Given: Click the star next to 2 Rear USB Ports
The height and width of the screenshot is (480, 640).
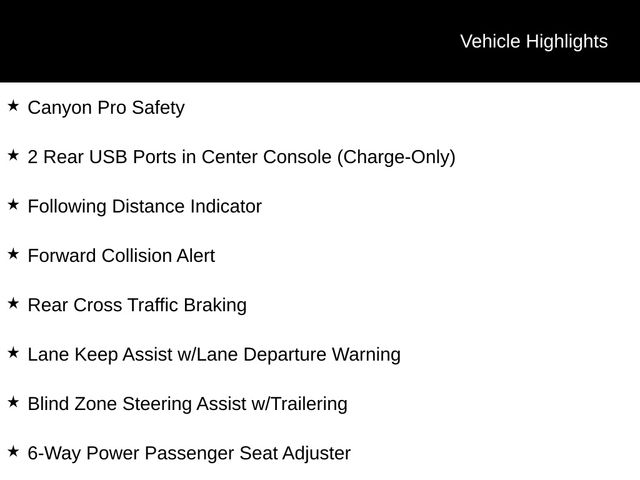Looking at the screenshot, I should click(13, 155).
